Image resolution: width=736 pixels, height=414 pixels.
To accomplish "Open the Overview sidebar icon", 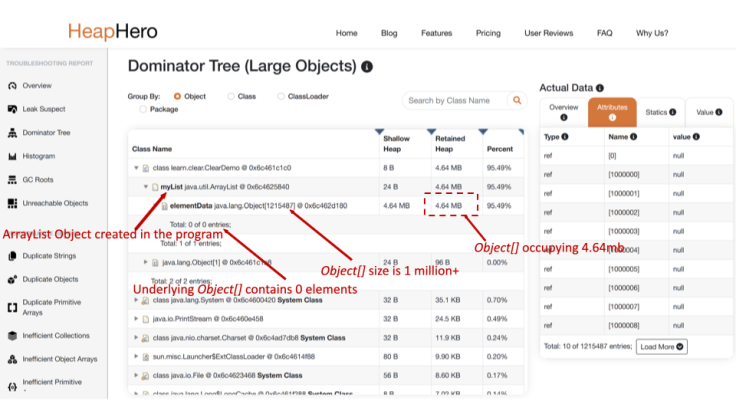I will pos(13,85).
